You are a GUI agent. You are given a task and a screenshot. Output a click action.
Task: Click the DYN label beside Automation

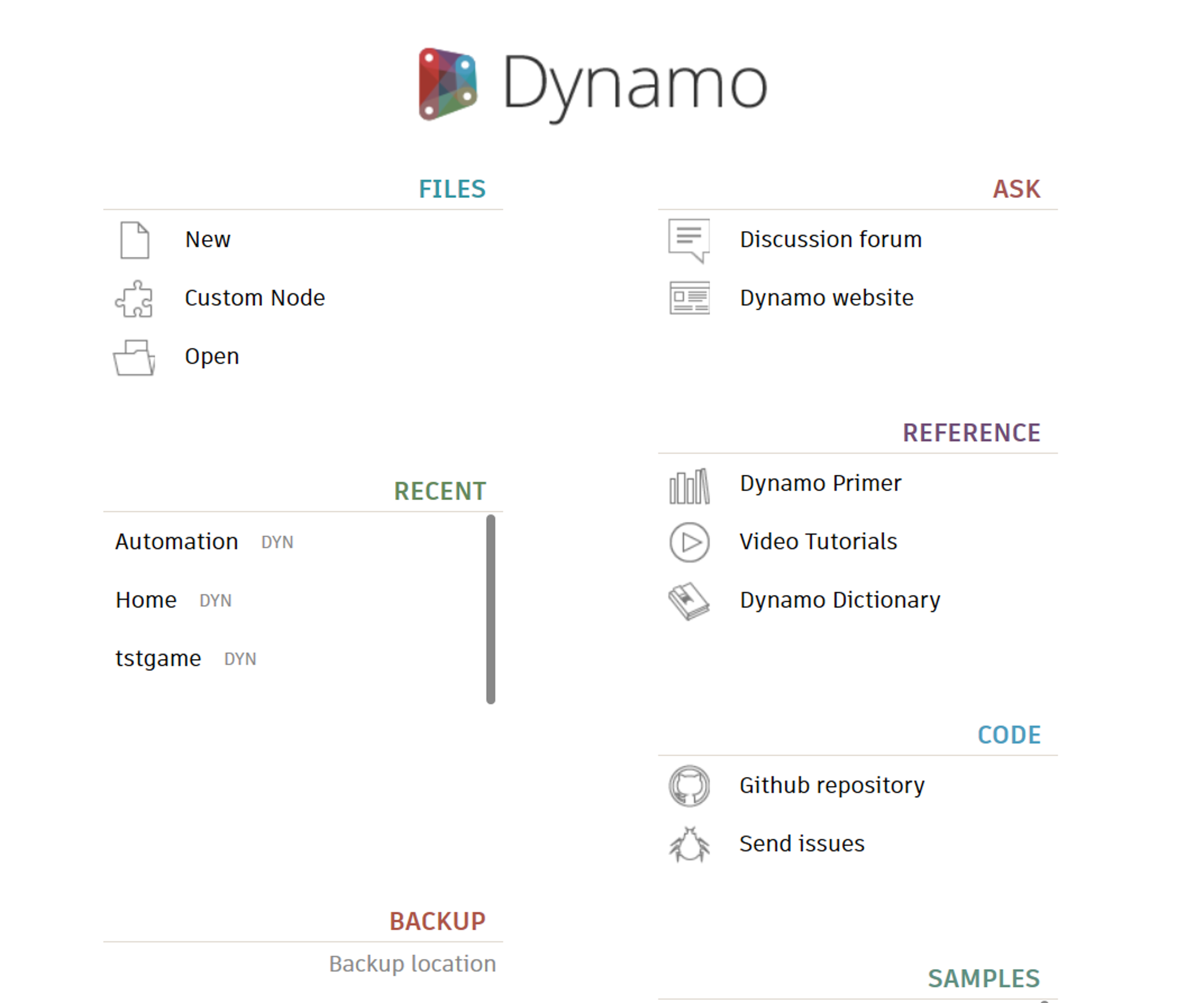tap(277, 543)
